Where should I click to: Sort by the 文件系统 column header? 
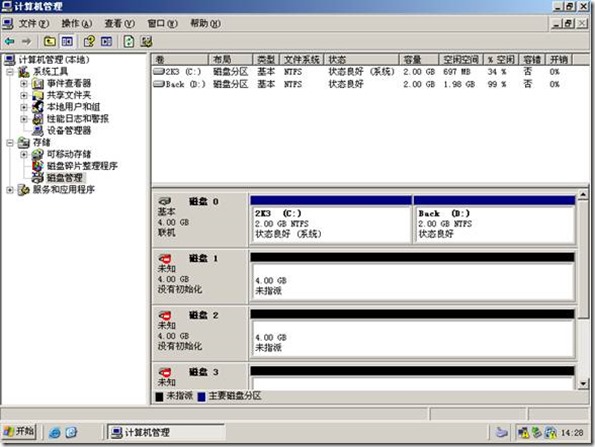coord(302,60)
